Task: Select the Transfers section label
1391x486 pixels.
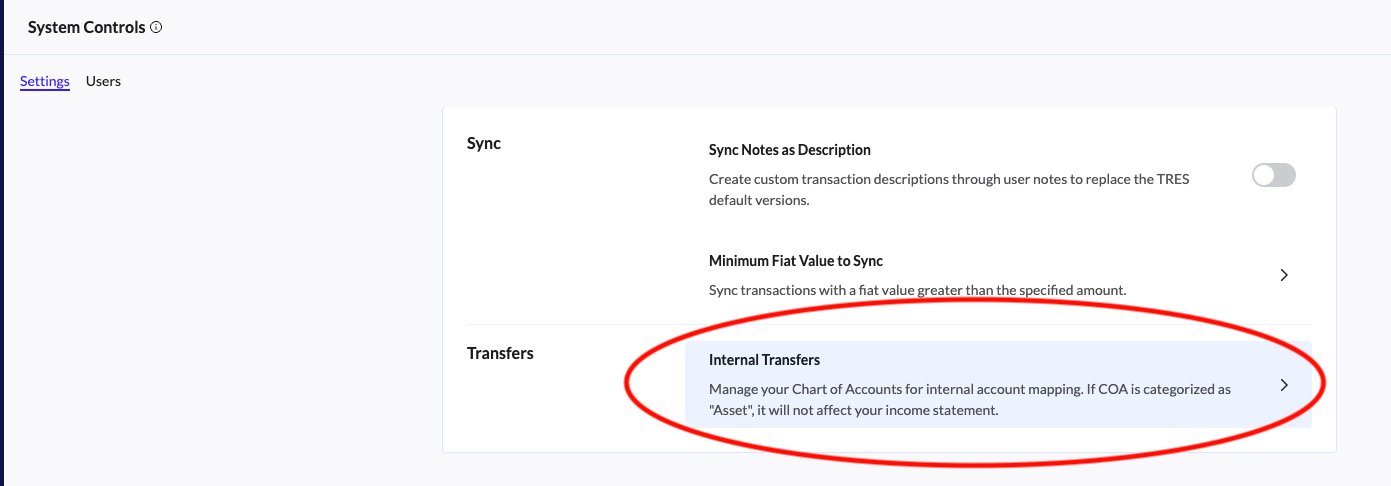Action: [500, 353]
